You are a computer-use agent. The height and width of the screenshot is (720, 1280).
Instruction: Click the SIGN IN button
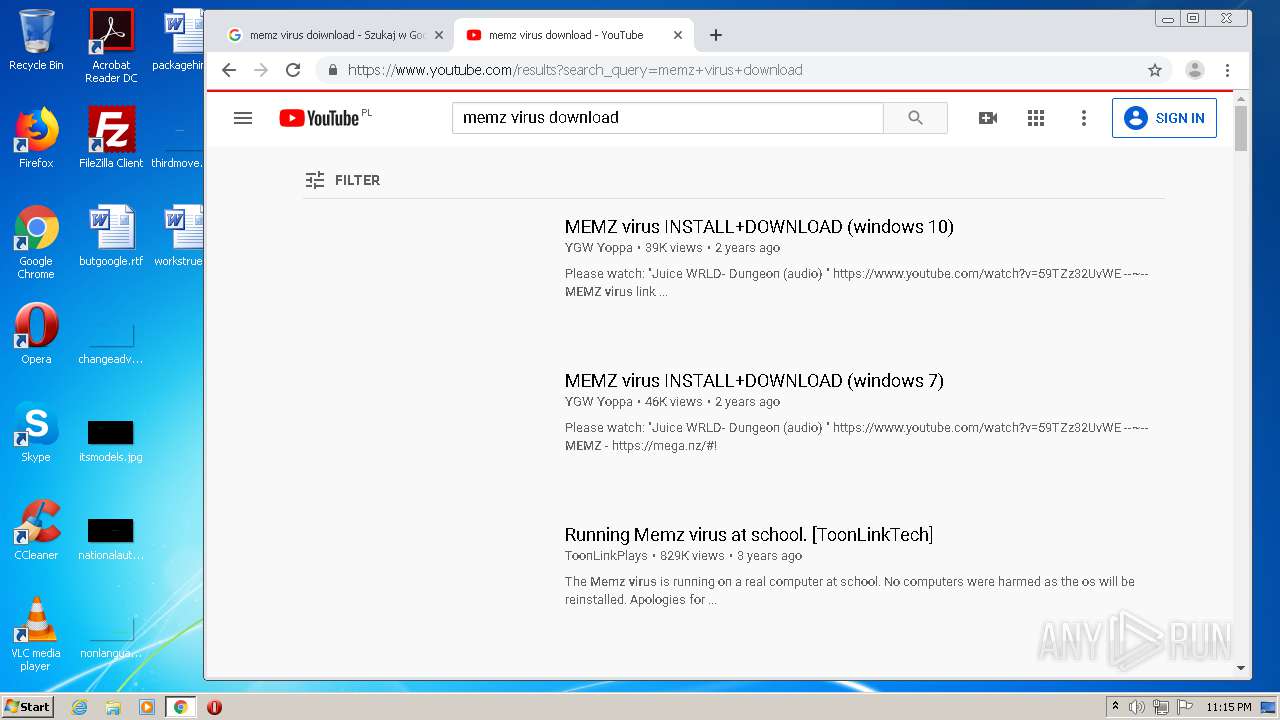pyautogui.click(x=1164, y=118)
